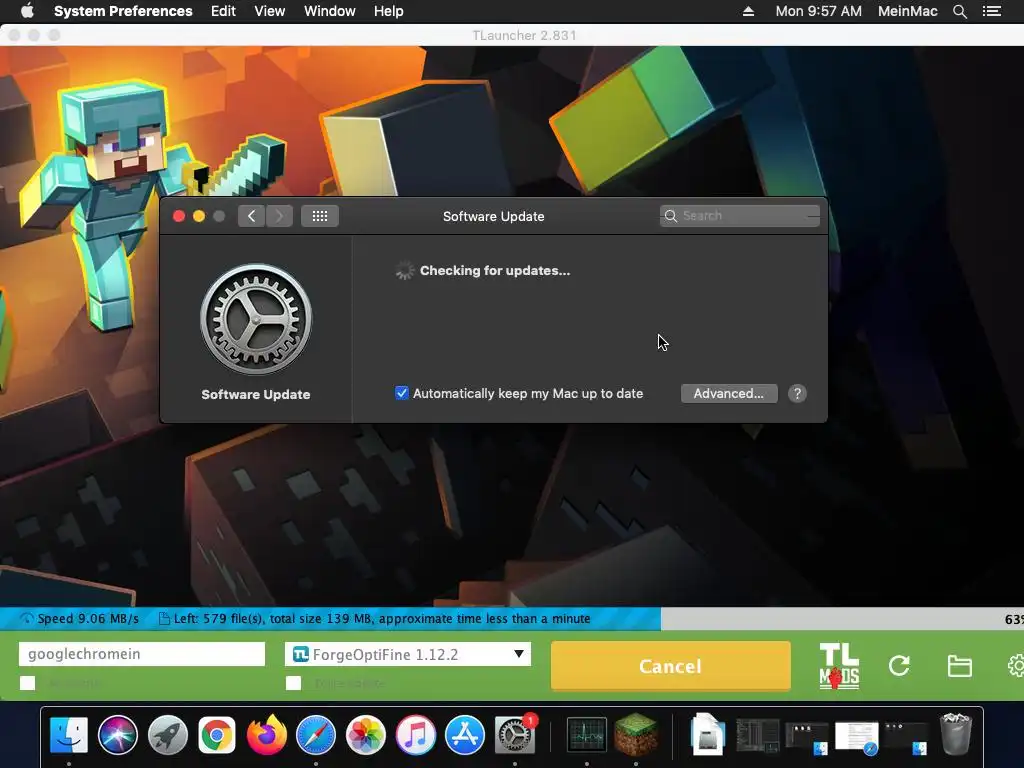Open the folder icon in TLauncher

(959, 666)
